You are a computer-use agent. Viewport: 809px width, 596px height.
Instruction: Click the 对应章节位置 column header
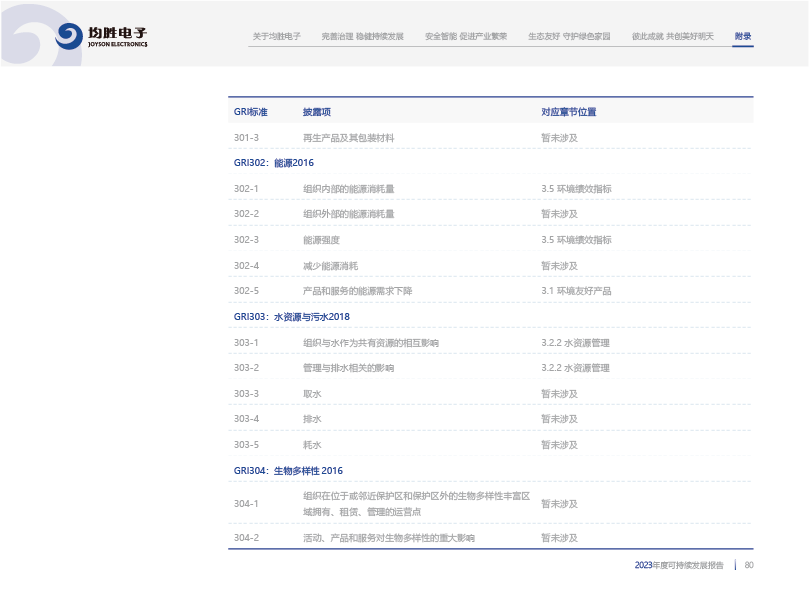pyautogui.click(x=568, y=112)
